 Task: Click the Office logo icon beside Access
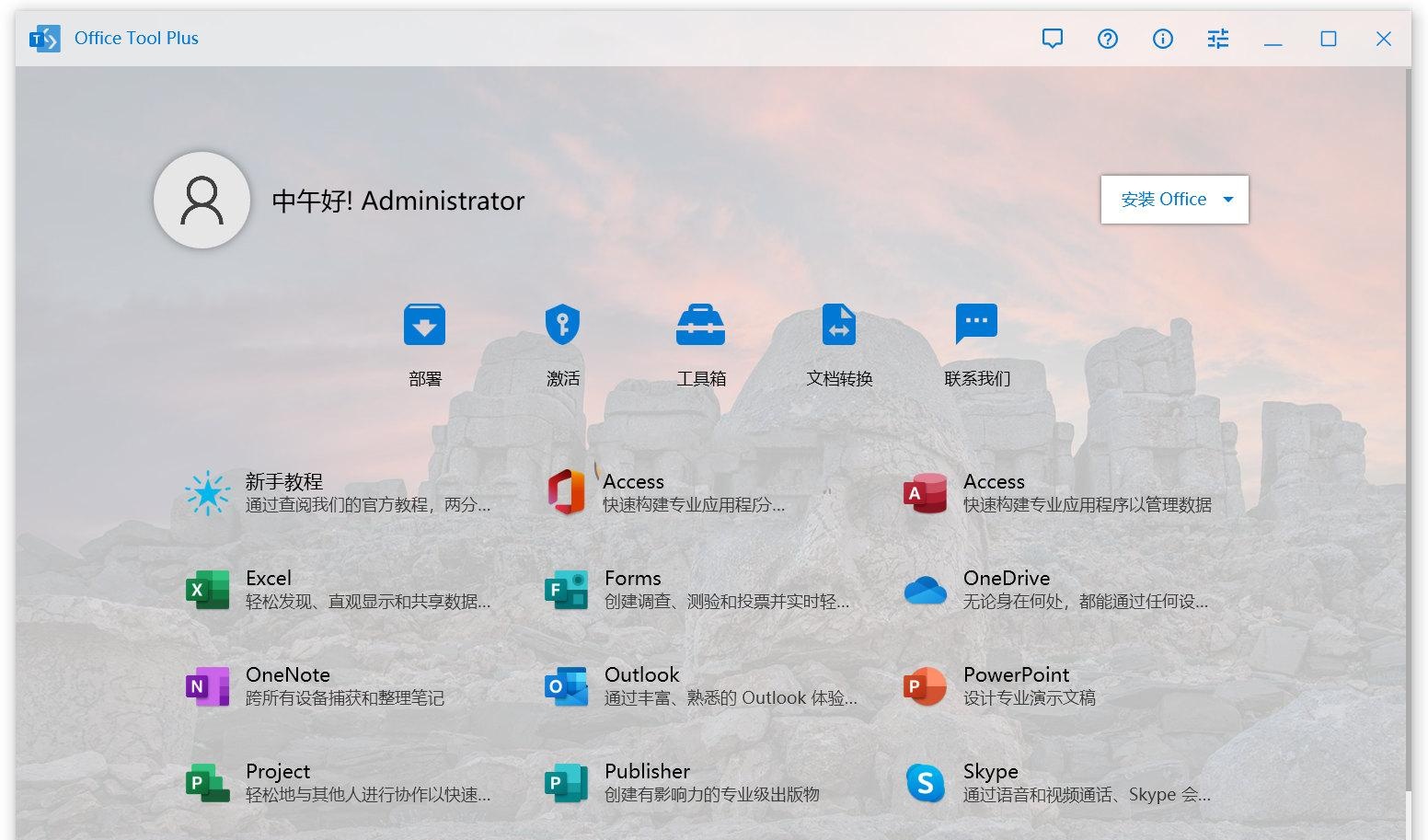[567, 492]
